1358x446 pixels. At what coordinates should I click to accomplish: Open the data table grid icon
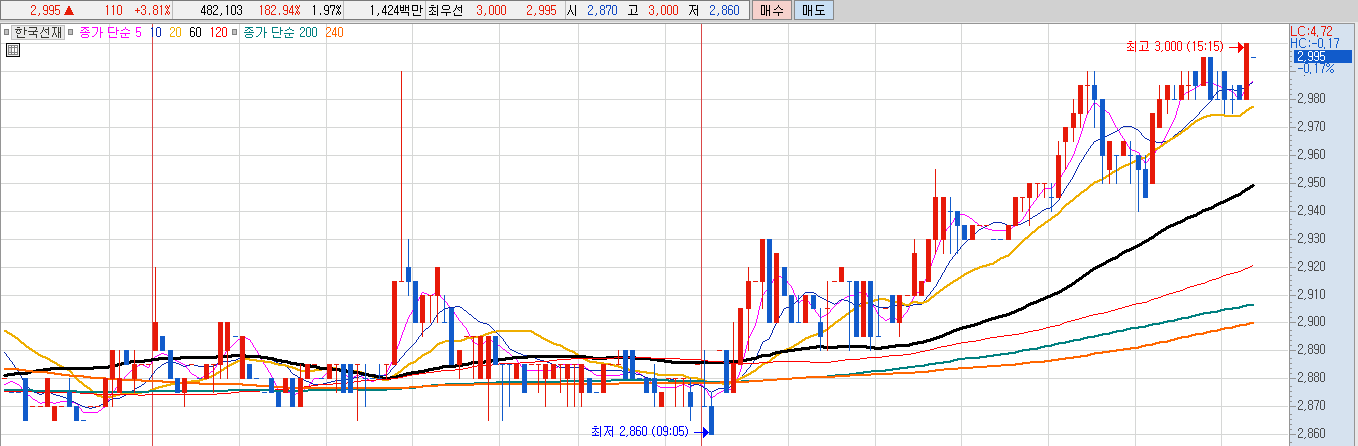click(x=13, y=50)
